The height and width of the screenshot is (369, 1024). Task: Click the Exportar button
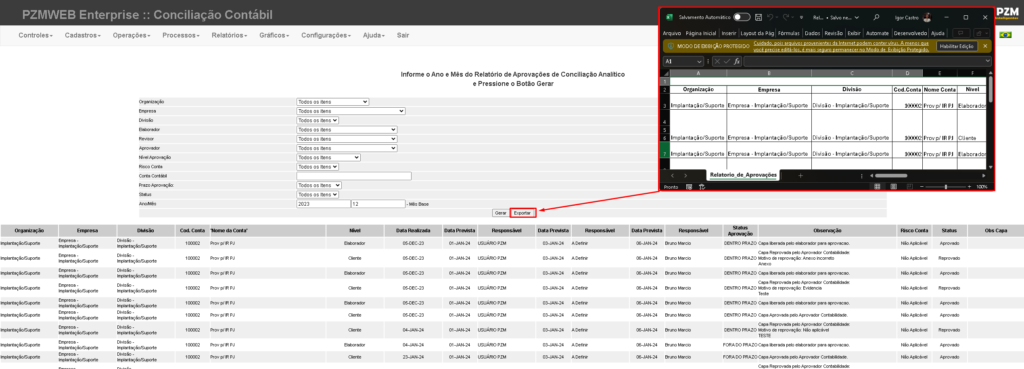tap(522, 213)
